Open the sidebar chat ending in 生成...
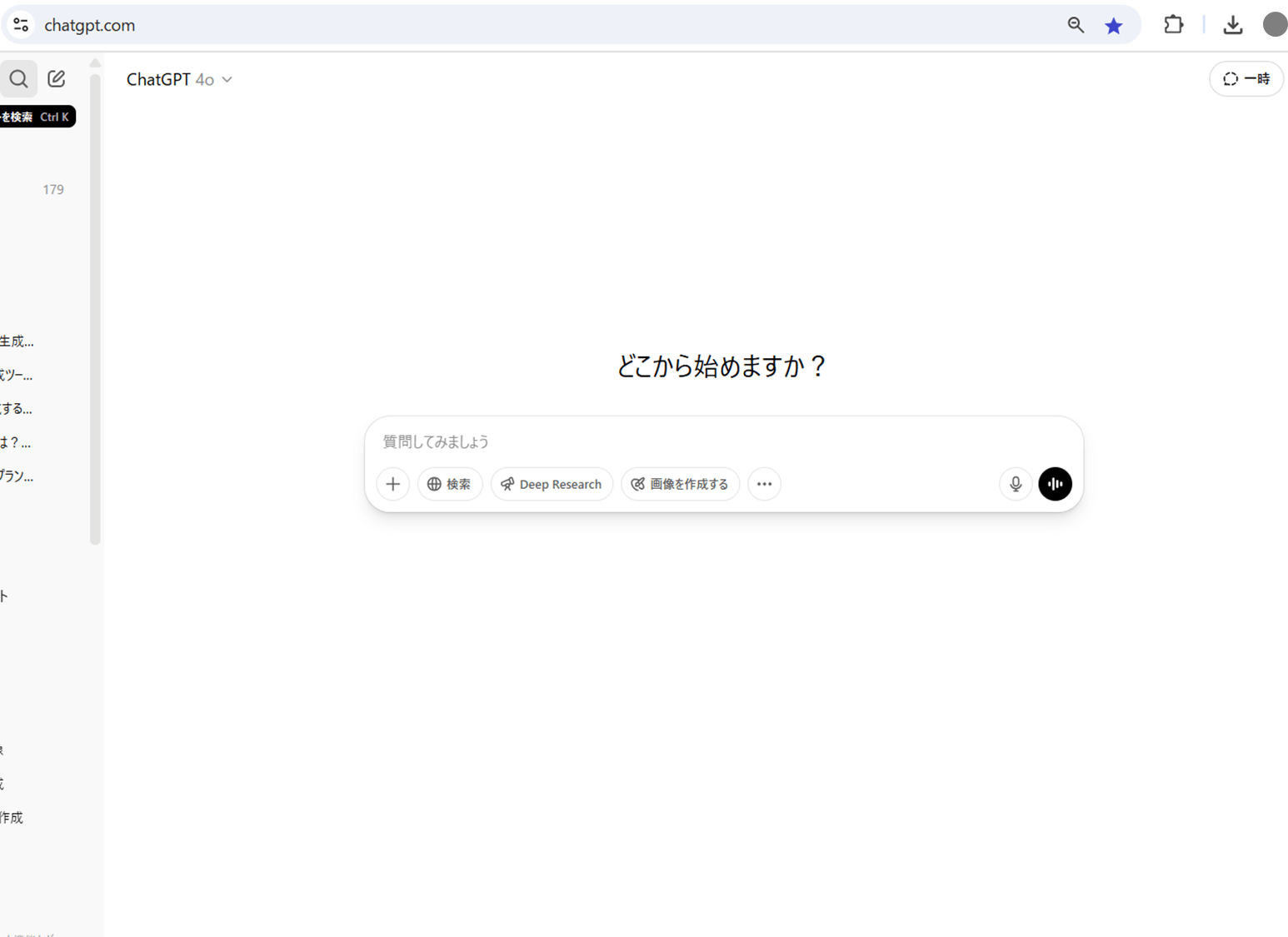Viewport: 1288px width, 937px height. [17, 341]
